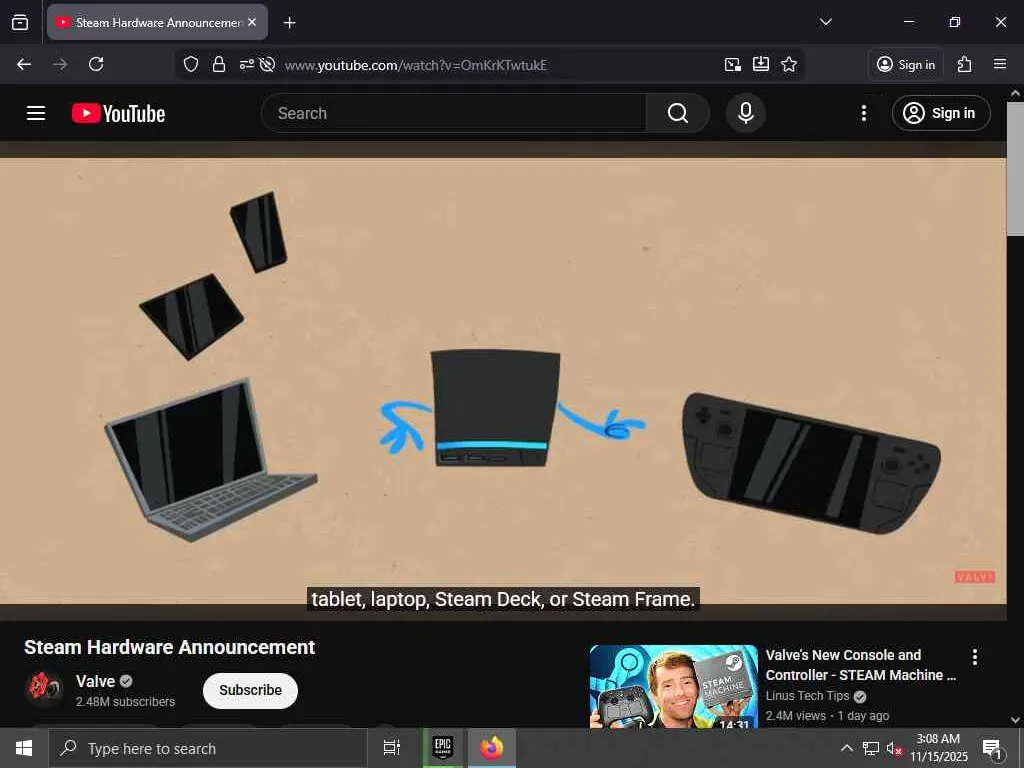Open the Valve channel name link
Viewport: 1024px width, 768px height.
point(95,681)
